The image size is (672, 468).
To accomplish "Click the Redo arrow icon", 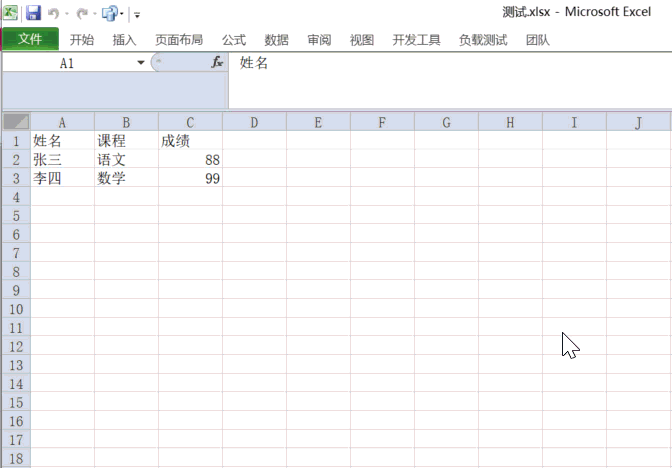I will click(x=82, y=14).
